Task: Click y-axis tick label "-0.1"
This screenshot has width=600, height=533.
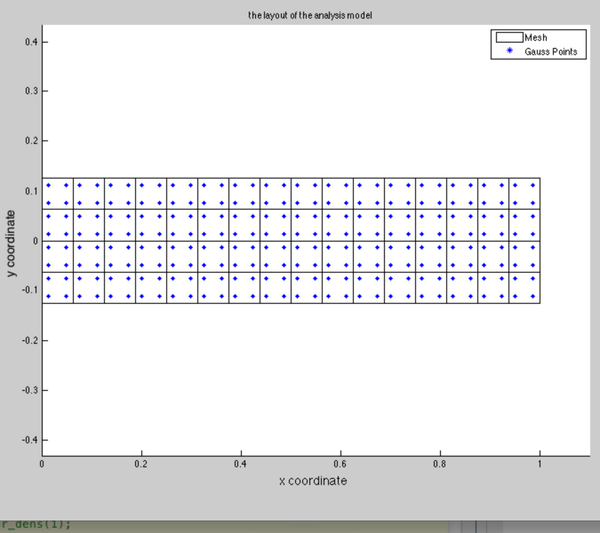Action: pyautogui.click(x=30, y=290)
